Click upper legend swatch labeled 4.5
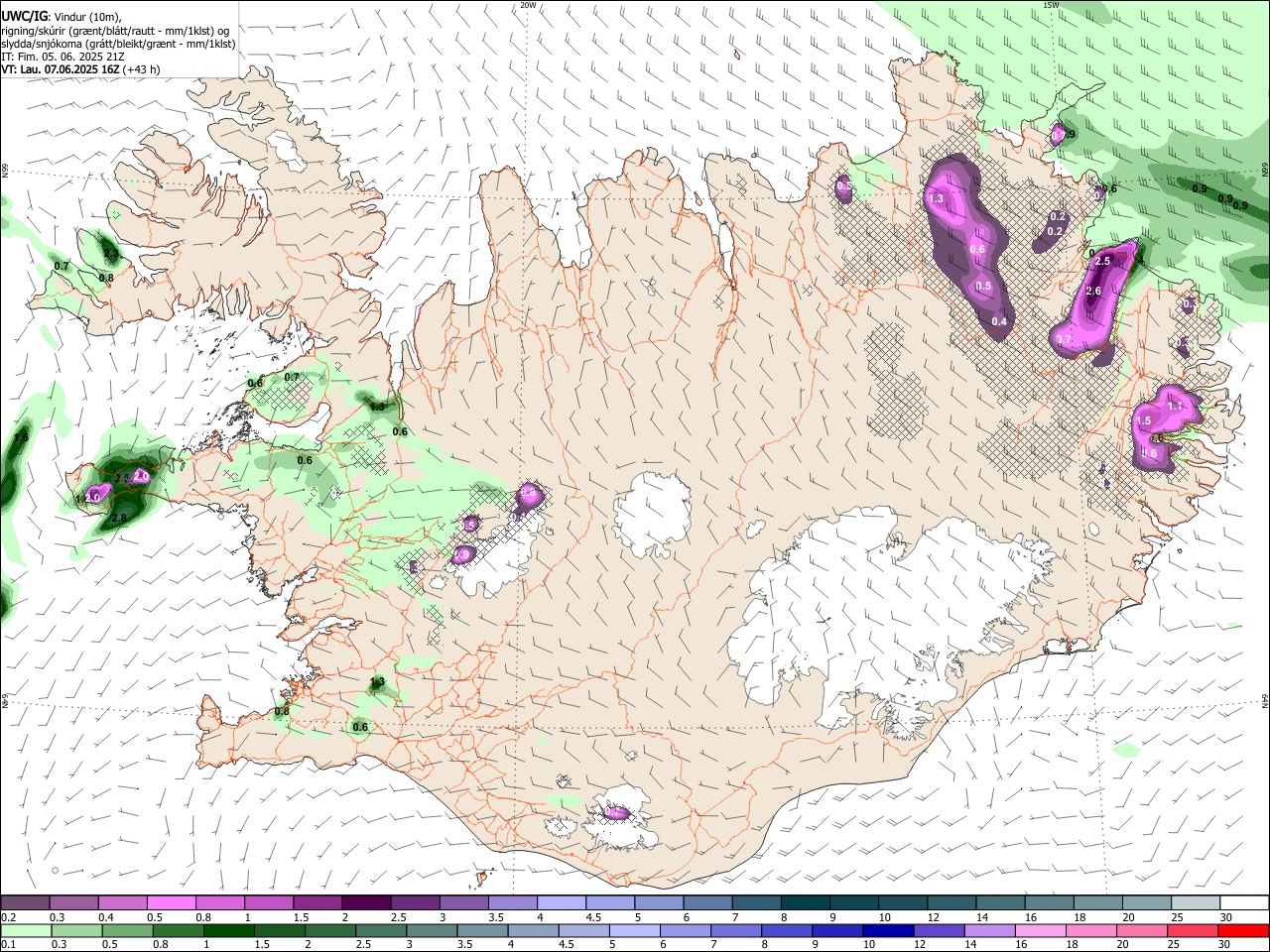 pos(610,903)
